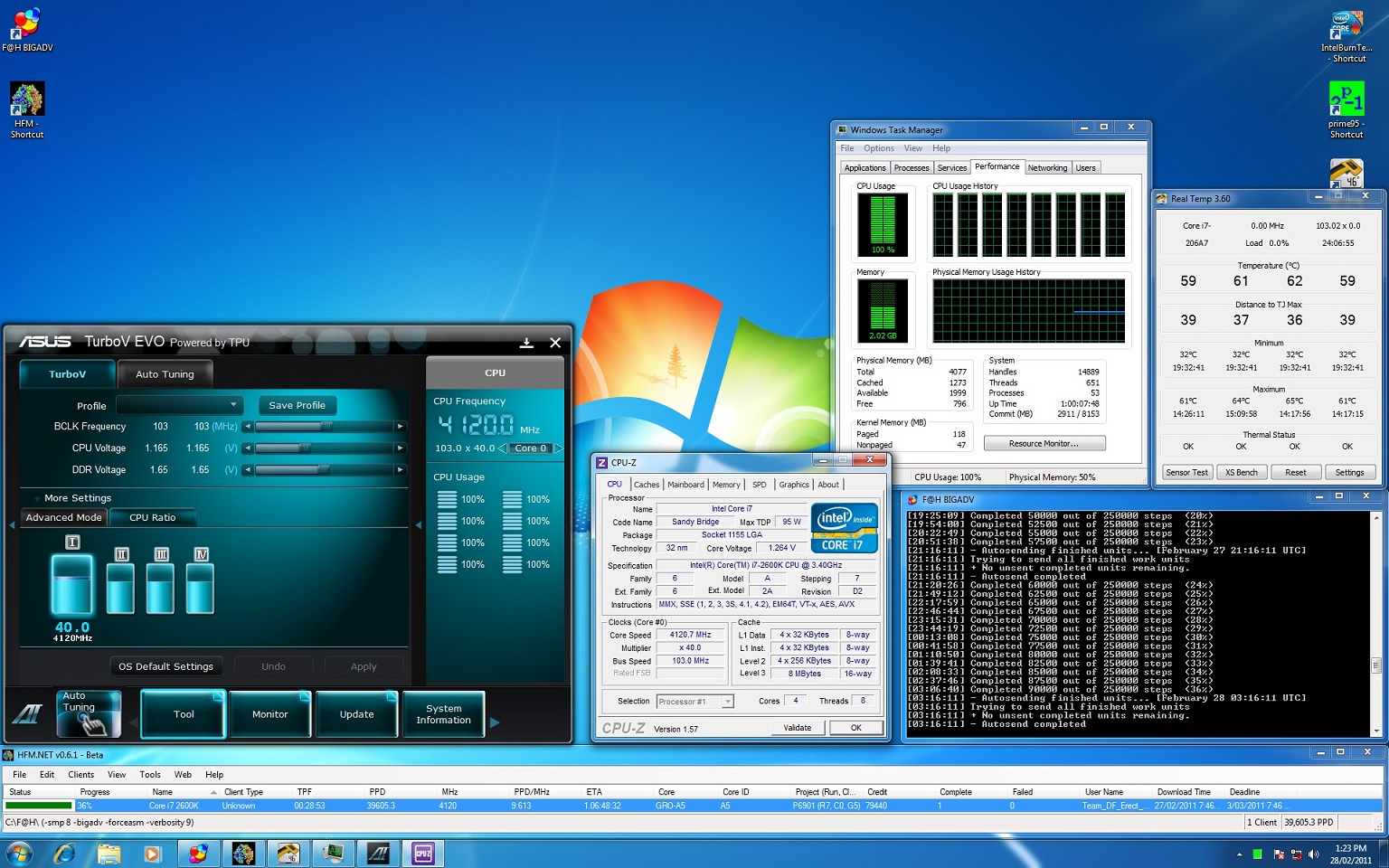
Task: Launch Internet Explorer from the taskbar
Action: pyautogui.click(x=64, y=853)
